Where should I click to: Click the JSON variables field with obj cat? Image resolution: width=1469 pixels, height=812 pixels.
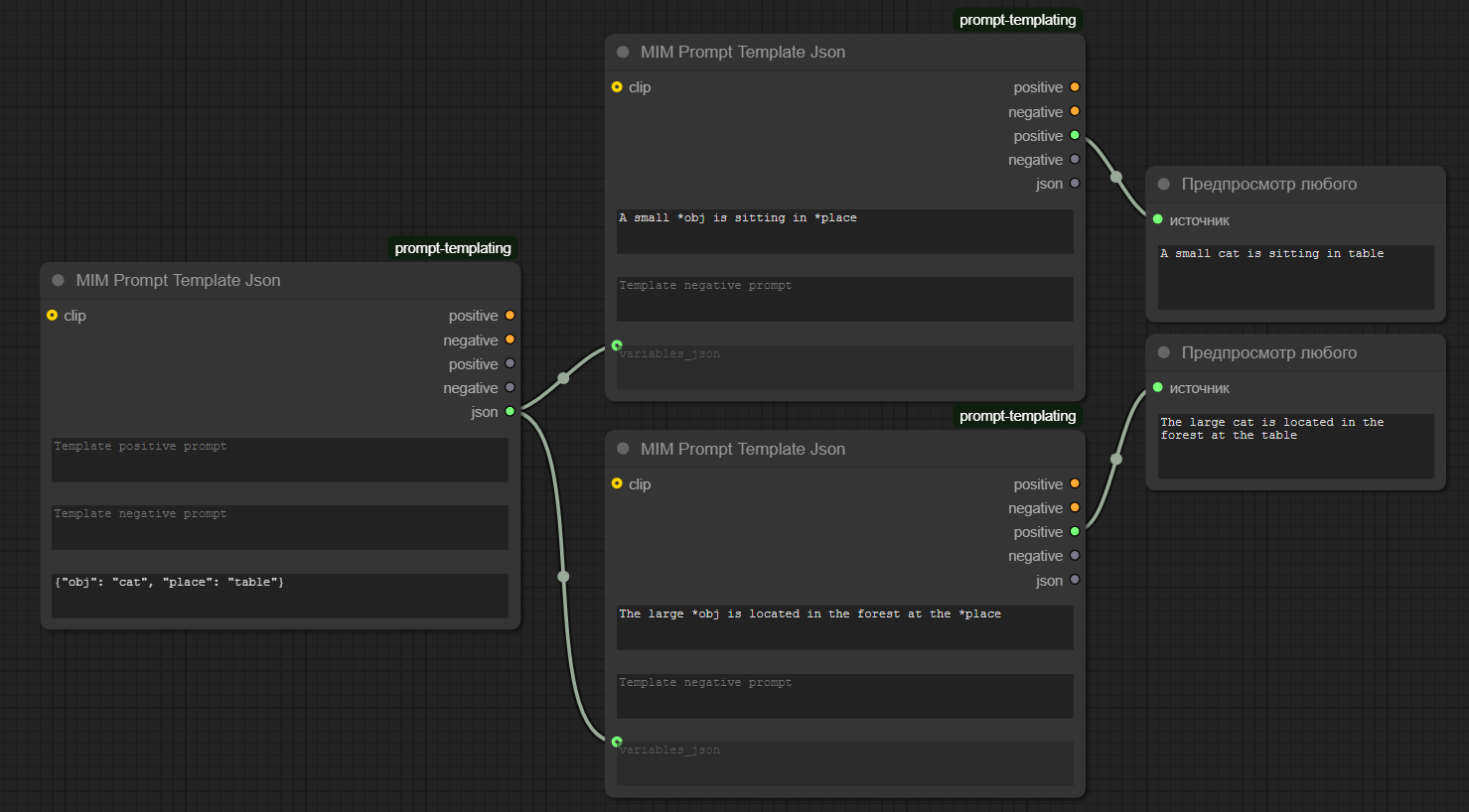coord(280,596)
